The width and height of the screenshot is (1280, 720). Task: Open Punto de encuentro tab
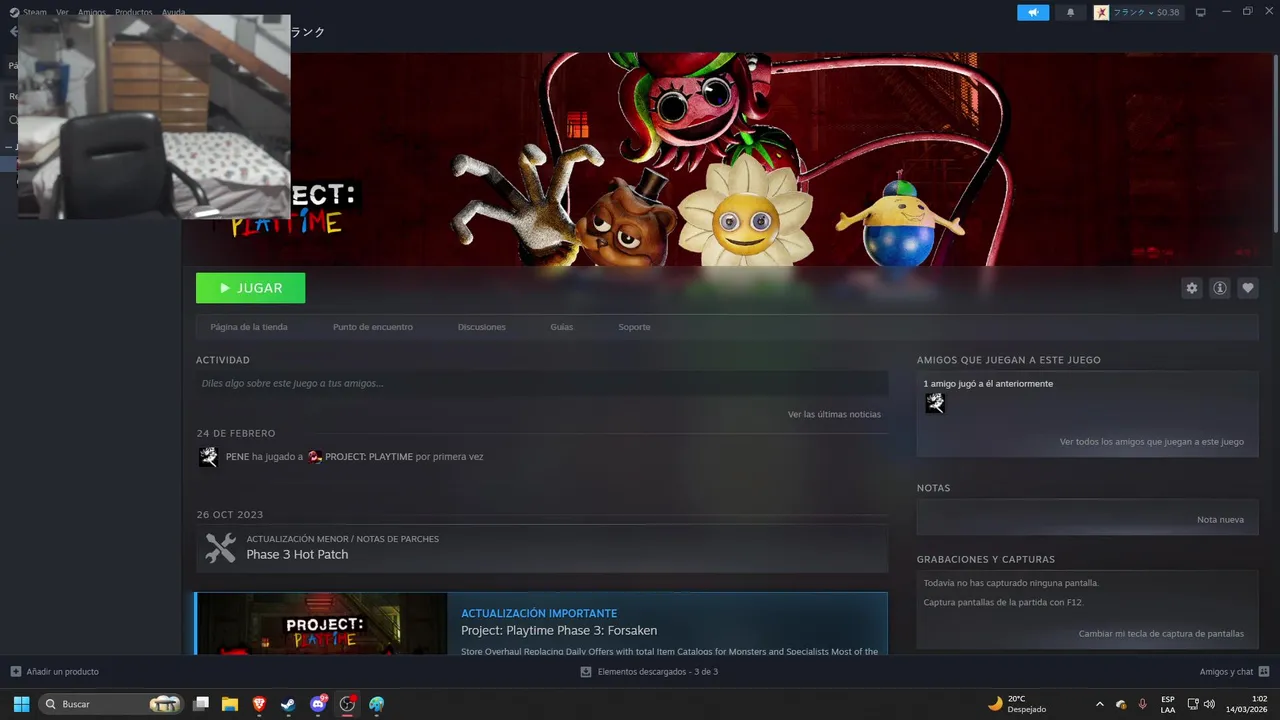[x=373, y=327]
